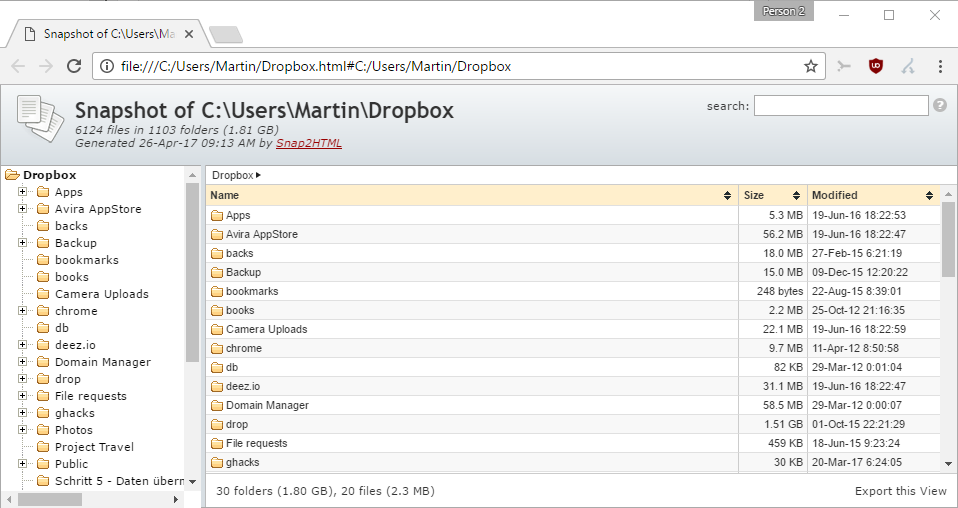Expand the deez.io tree node
Image resolution: width=958 pixels, height=508 pixels.
point(23,345)
